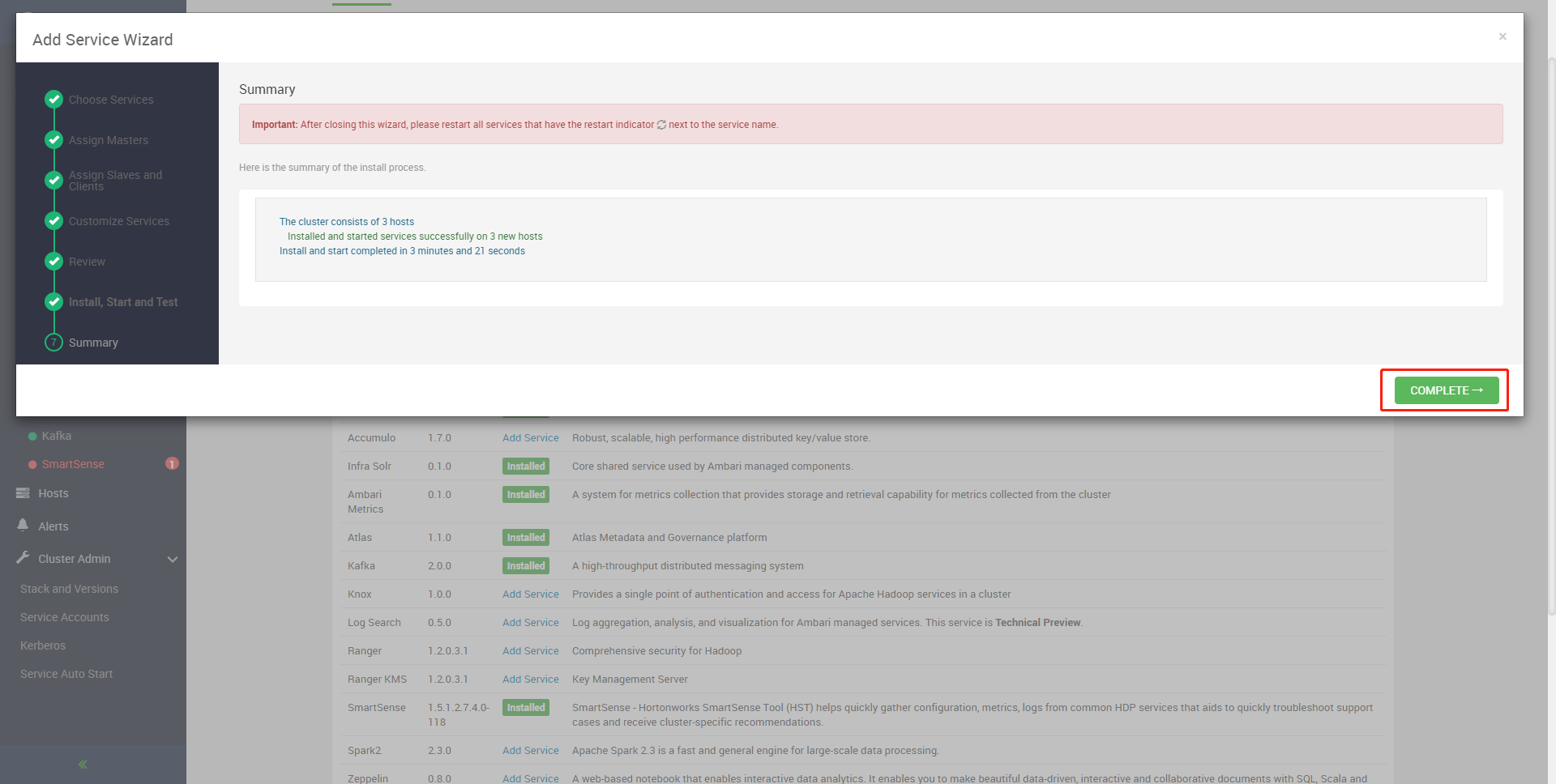Open Service Auto Start page
1556x784 pixels.
click(x=66, y=674)
